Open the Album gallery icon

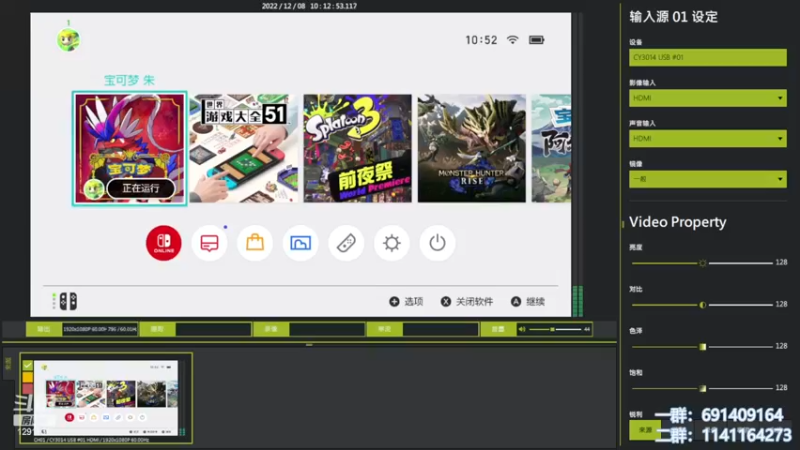pyautogui.click(x=301, y=243)
